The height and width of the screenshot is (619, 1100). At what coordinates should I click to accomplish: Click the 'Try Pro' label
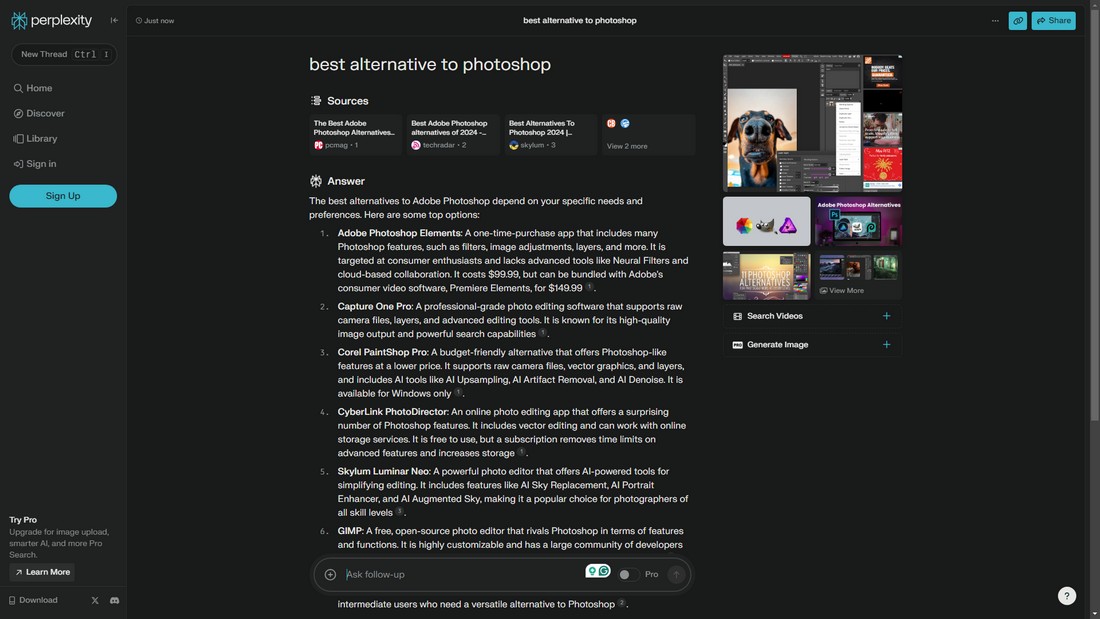pyautogui.click(x=23, y=520)
